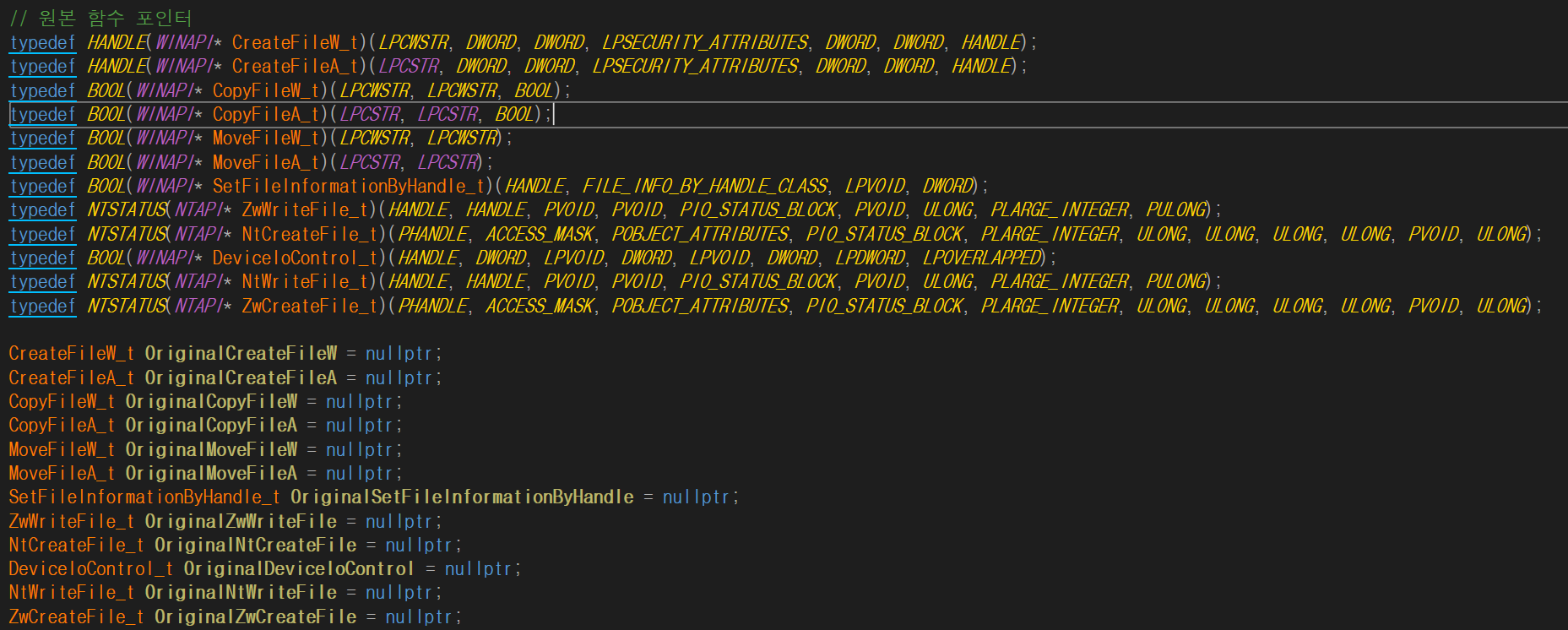Click SetFileInformationByHandle_t type in variable declaration

point(144,497)
